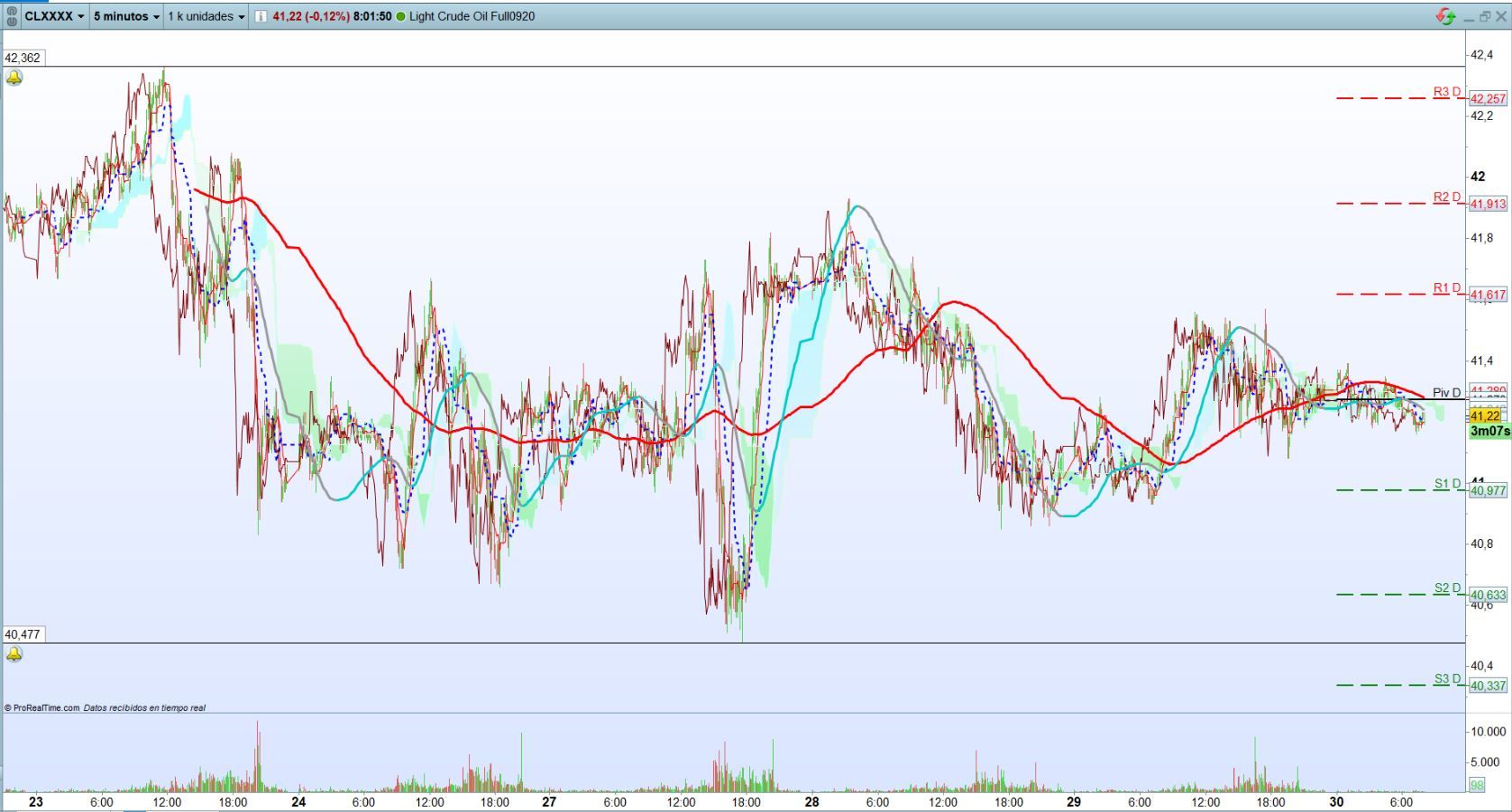Open the instrument info icon
Image resolution: width=1512 pixels, height=812 pixels.
coord(261,16)
